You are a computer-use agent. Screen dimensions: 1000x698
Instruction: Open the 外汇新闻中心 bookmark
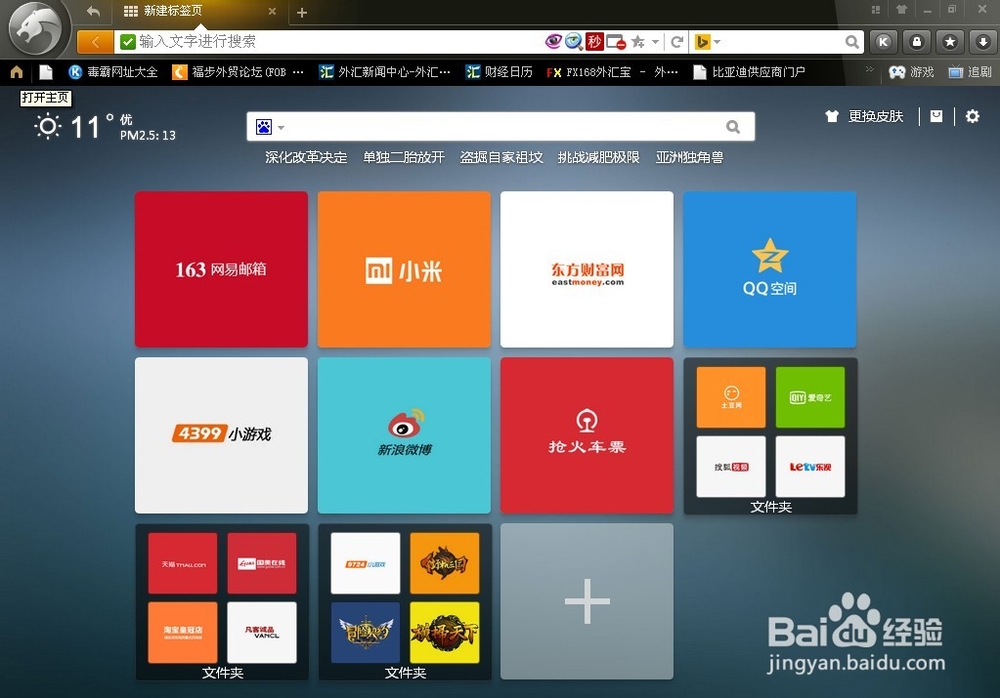tap(385, 72)
